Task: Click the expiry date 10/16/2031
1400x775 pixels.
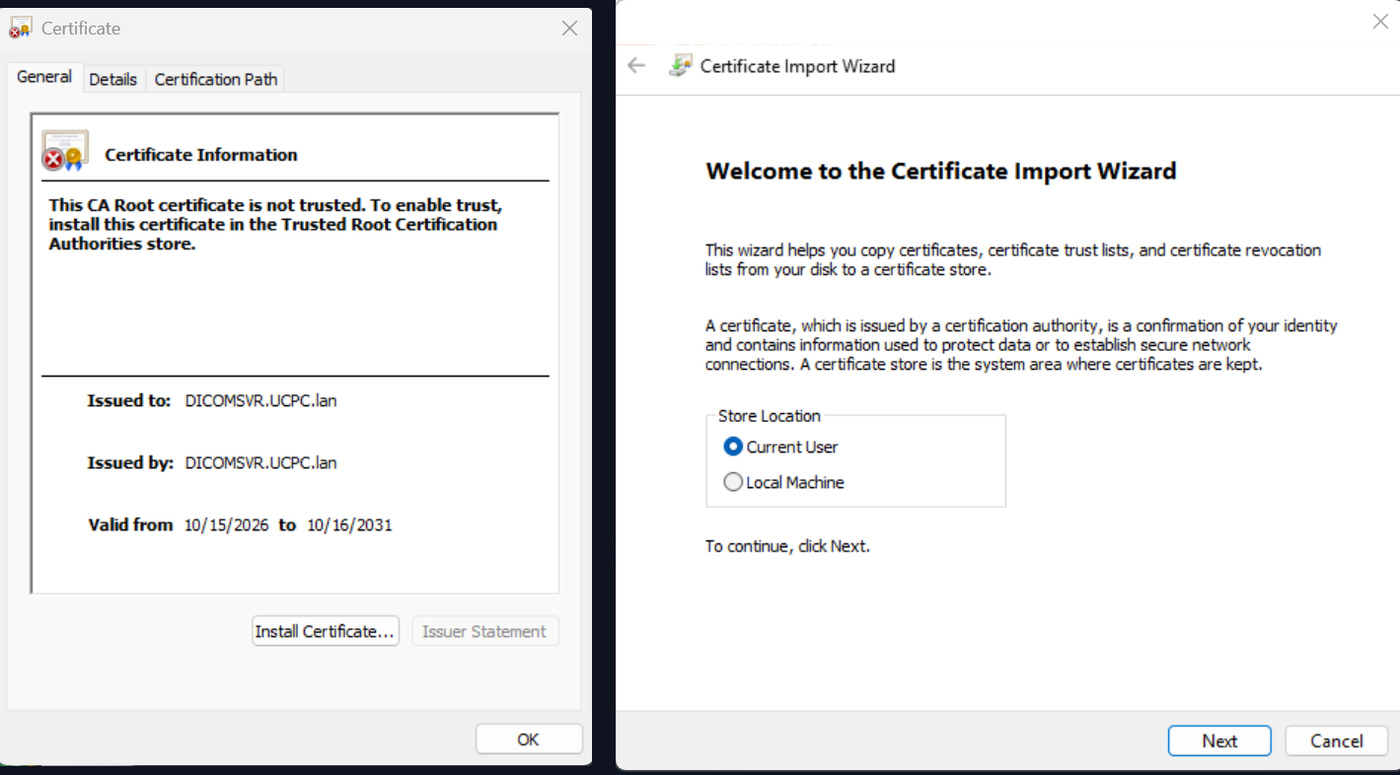Action: (x=350, y=524)
